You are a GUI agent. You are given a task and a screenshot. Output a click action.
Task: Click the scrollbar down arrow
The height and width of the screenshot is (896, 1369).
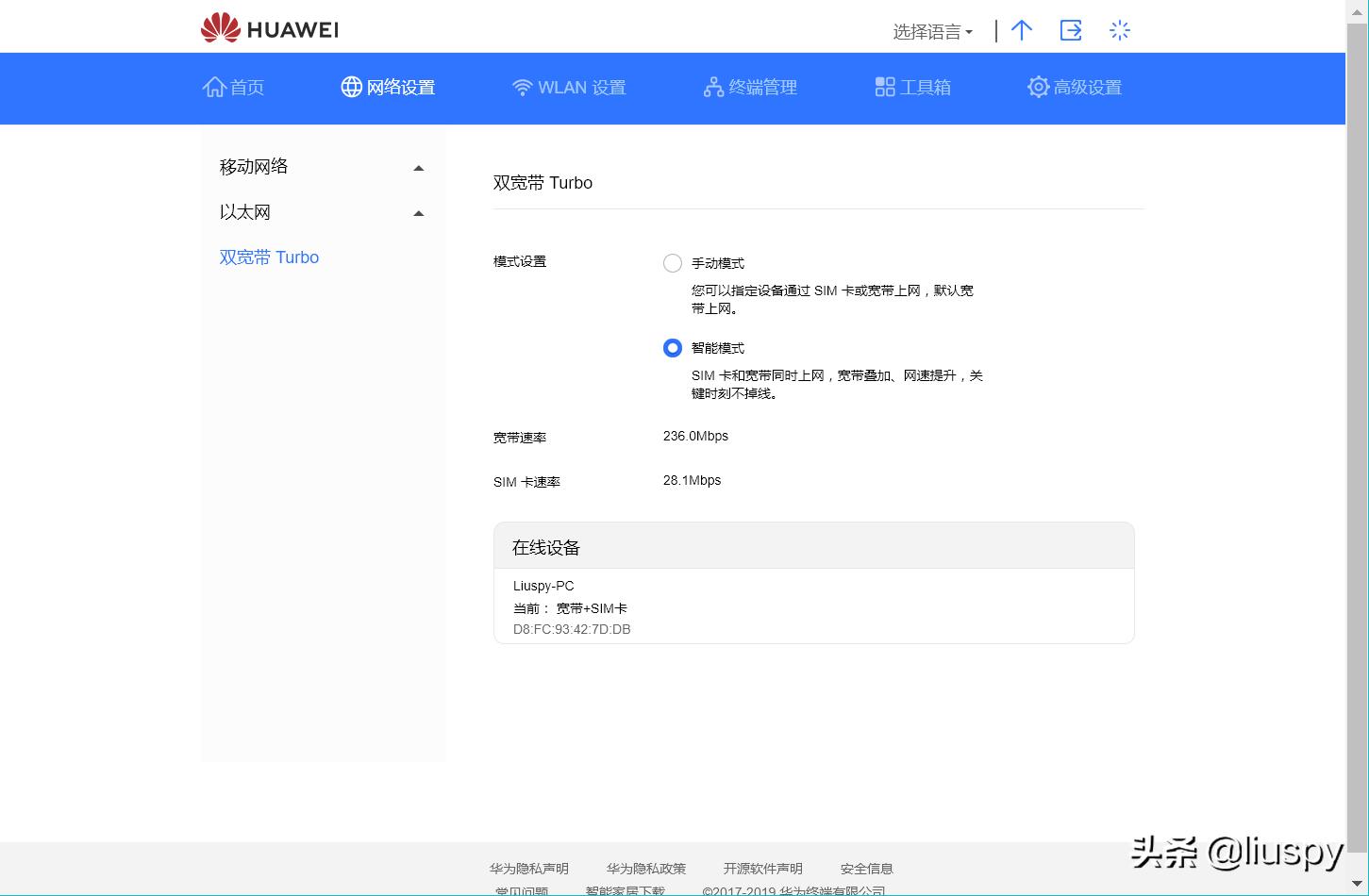click(1359, 885)
